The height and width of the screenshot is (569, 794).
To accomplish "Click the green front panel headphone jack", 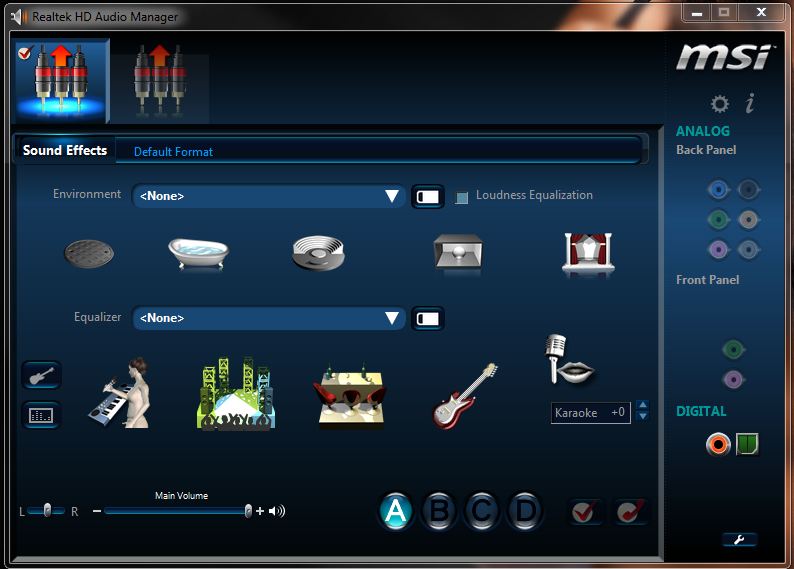I will (733, 349).
